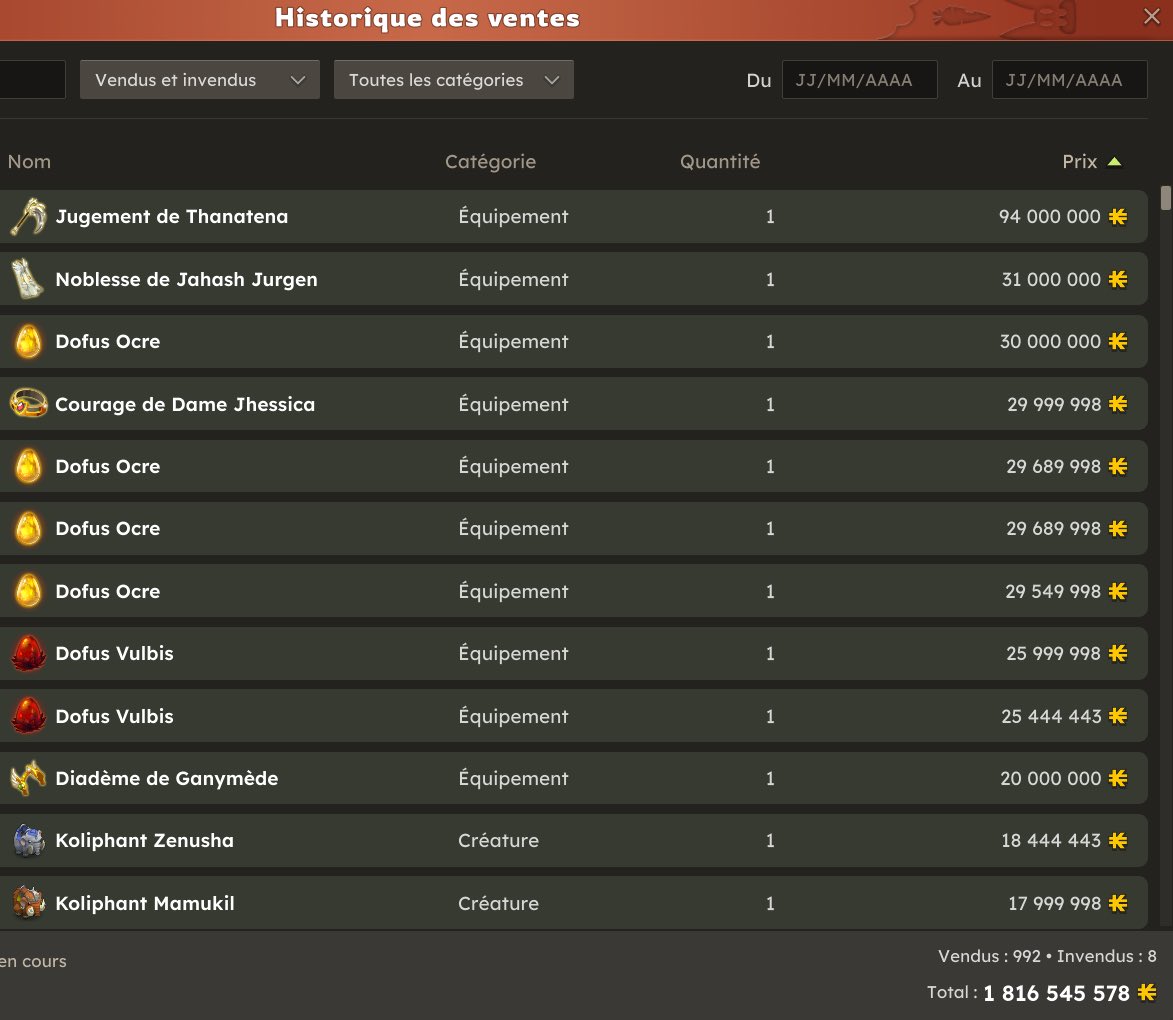Click the ascending sort arrow next to Prix

pyautogui.click(x=1114, y=162)
